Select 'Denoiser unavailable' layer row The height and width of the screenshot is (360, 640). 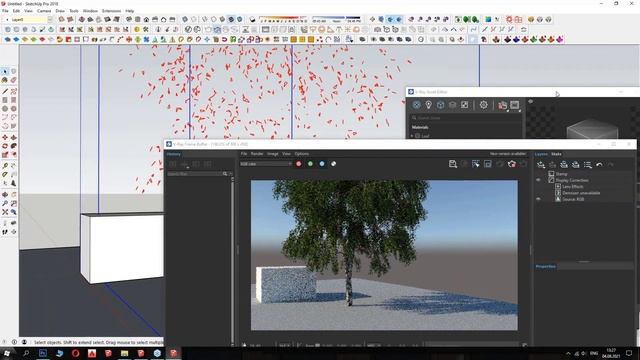(x=581, y=193)
